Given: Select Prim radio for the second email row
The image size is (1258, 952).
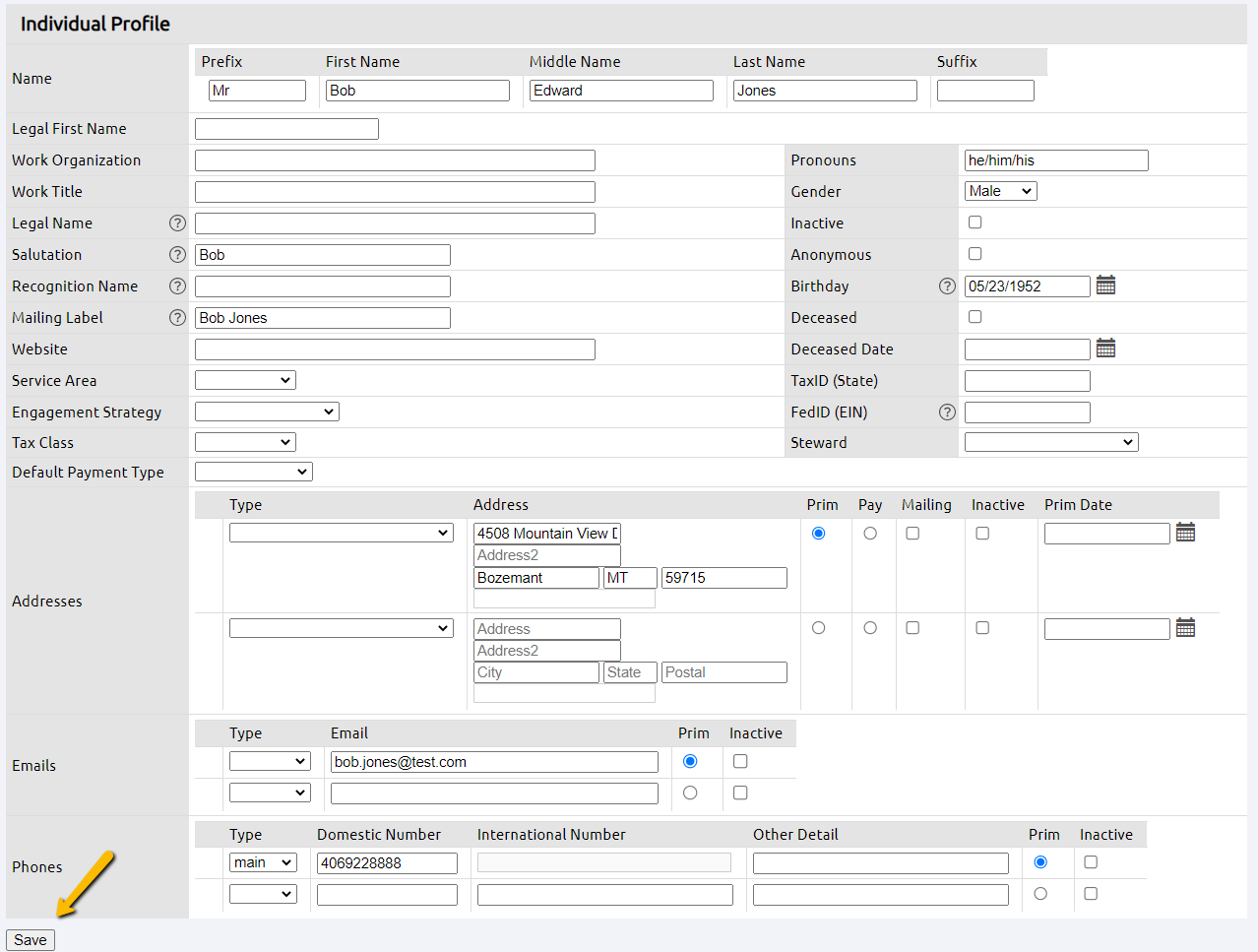Looking at the screenshot, I should [x=690, y=793].
